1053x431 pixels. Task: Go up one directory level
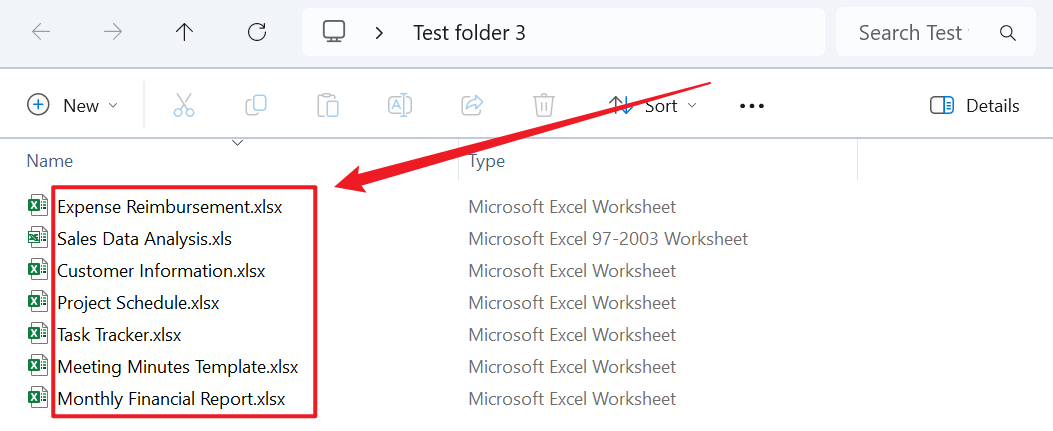tap(184, 32)
